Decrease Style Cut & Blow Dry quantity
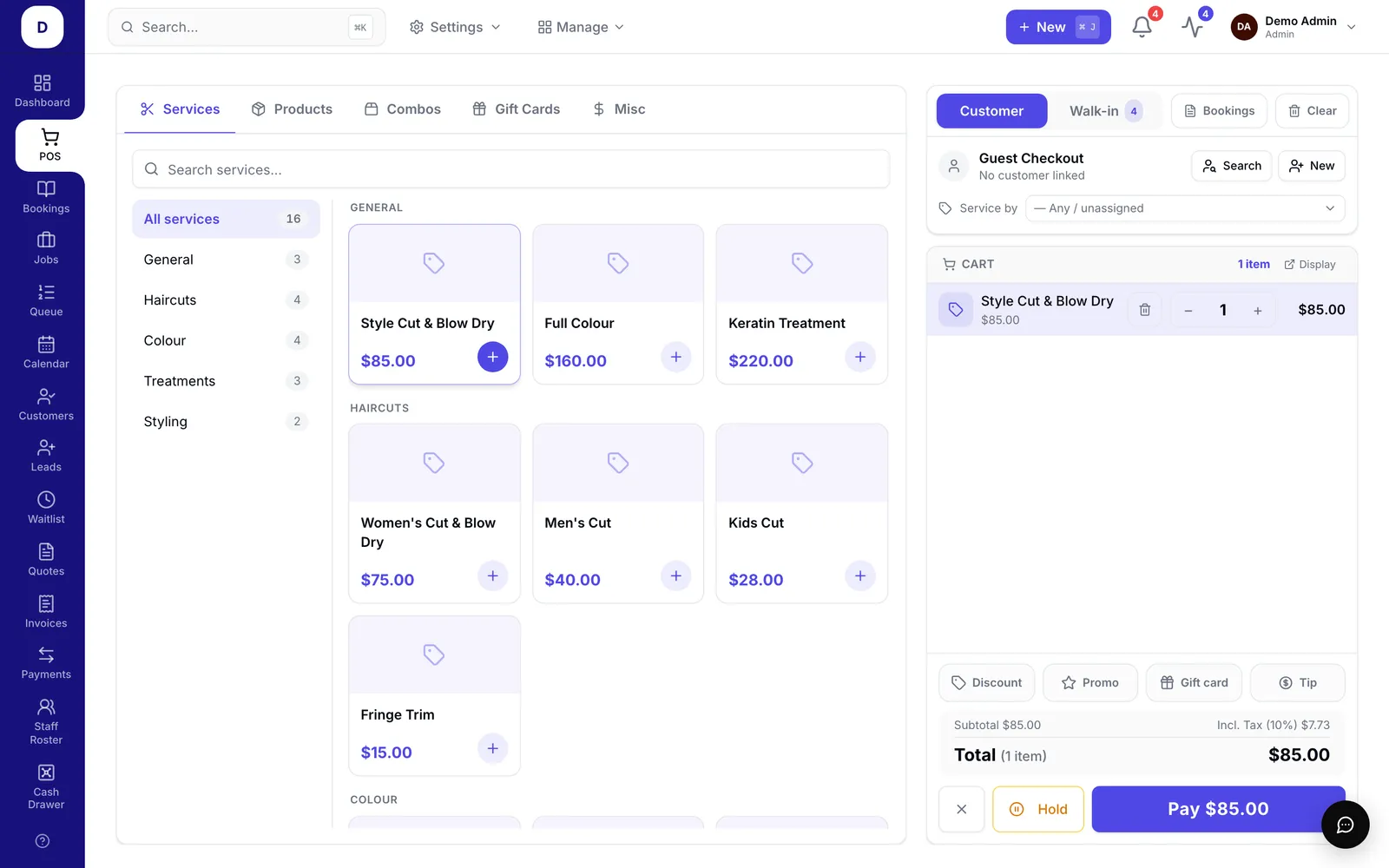This screenshot has height=868, width=1389. click(x=1188, y=311)
